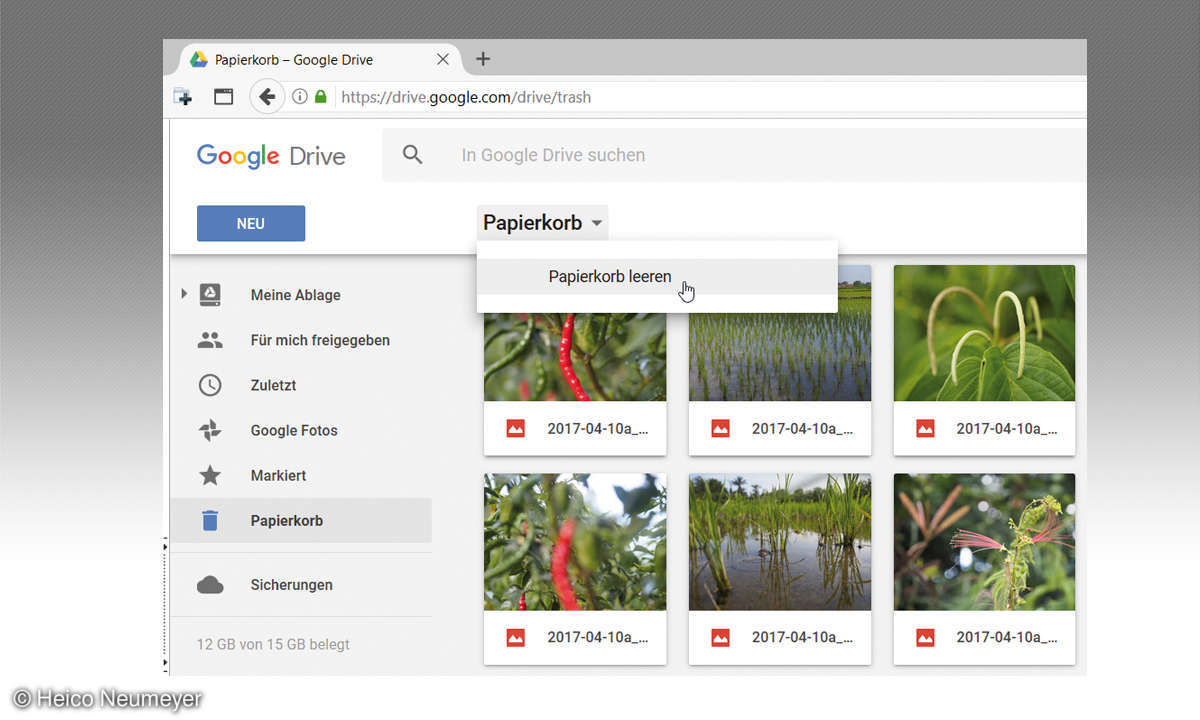
Task: Click the clock icon for recent files
Action: [x=210, y=385]
